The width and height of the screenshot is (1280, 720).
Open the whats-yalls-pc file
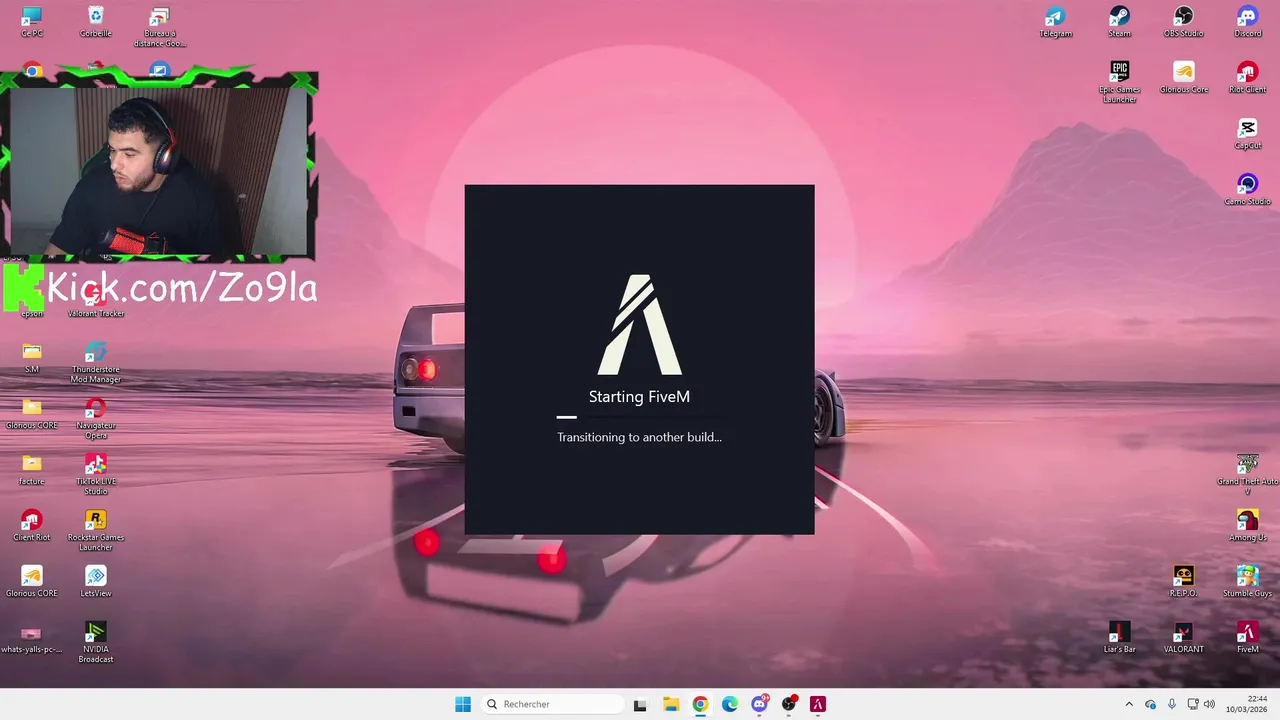point(32,638)
